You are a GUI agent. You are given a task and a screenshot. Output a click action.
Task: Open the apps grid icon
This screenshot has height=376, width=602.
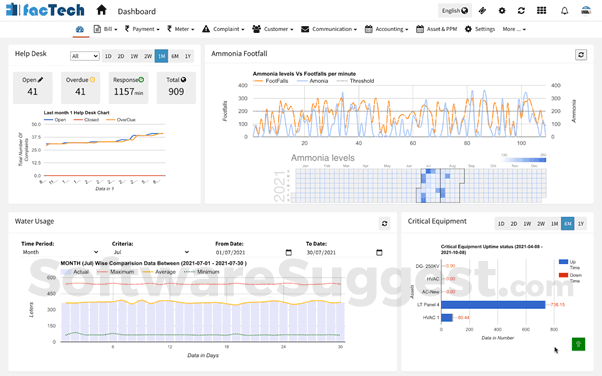point(541,10)
